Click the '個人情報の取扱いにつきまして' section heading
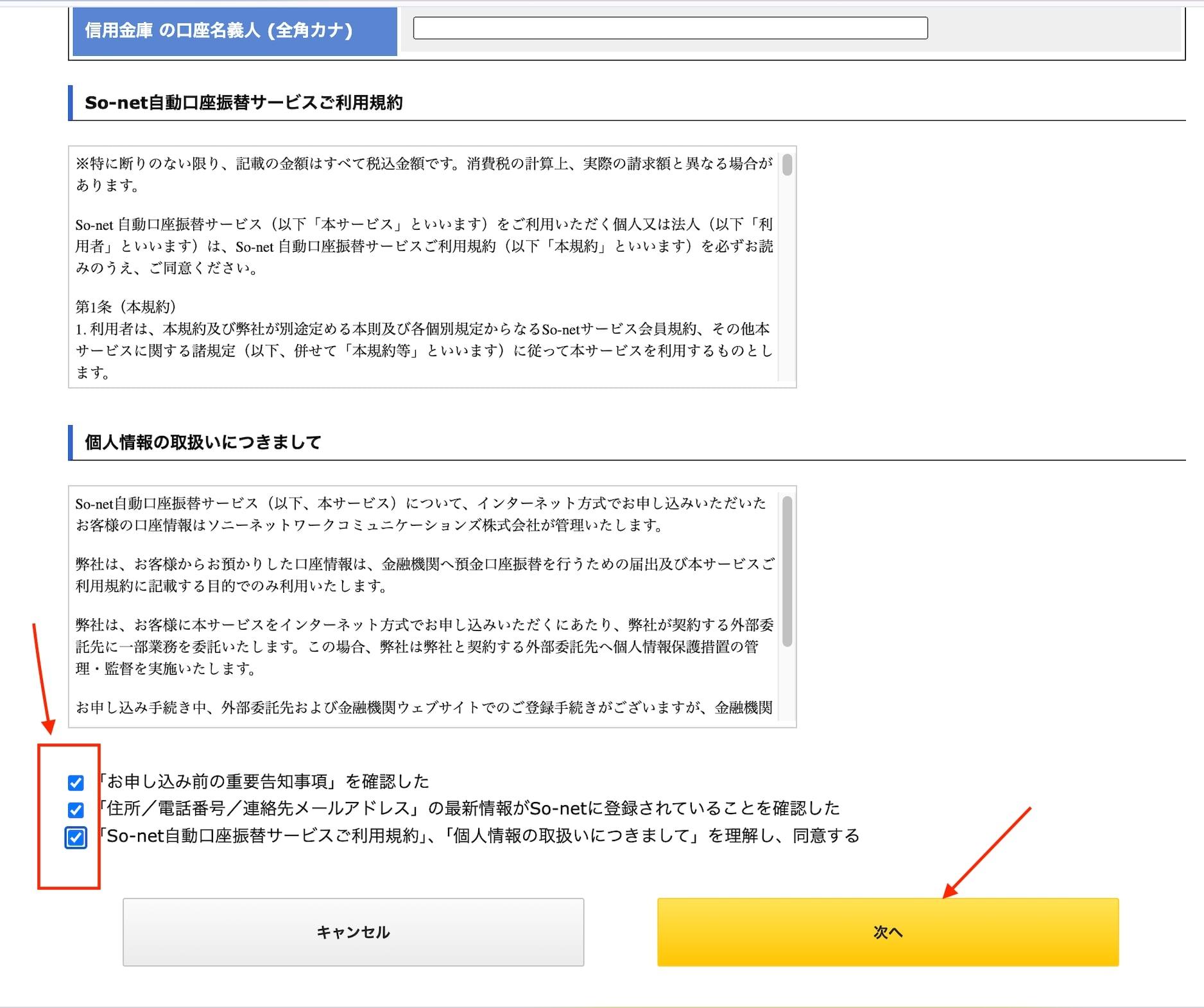The width and height of the screenshot is (1204, 1008). 203,442
